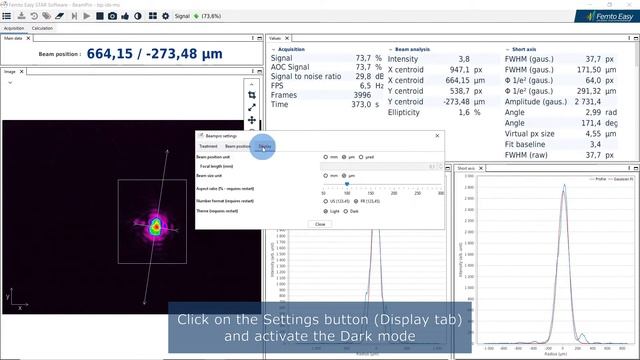Click the Amplitude (gaus.) row

click(x=561, y=102)
